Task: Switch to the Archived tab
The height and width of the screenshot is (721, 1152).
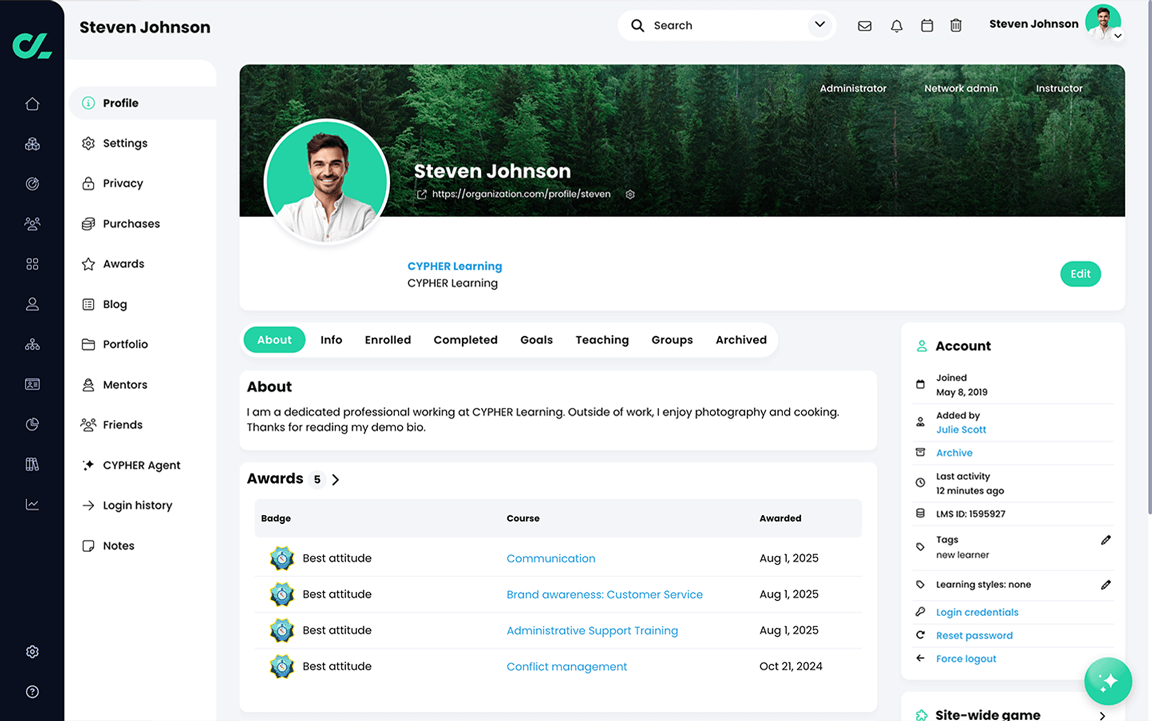Action: [741, 340]
